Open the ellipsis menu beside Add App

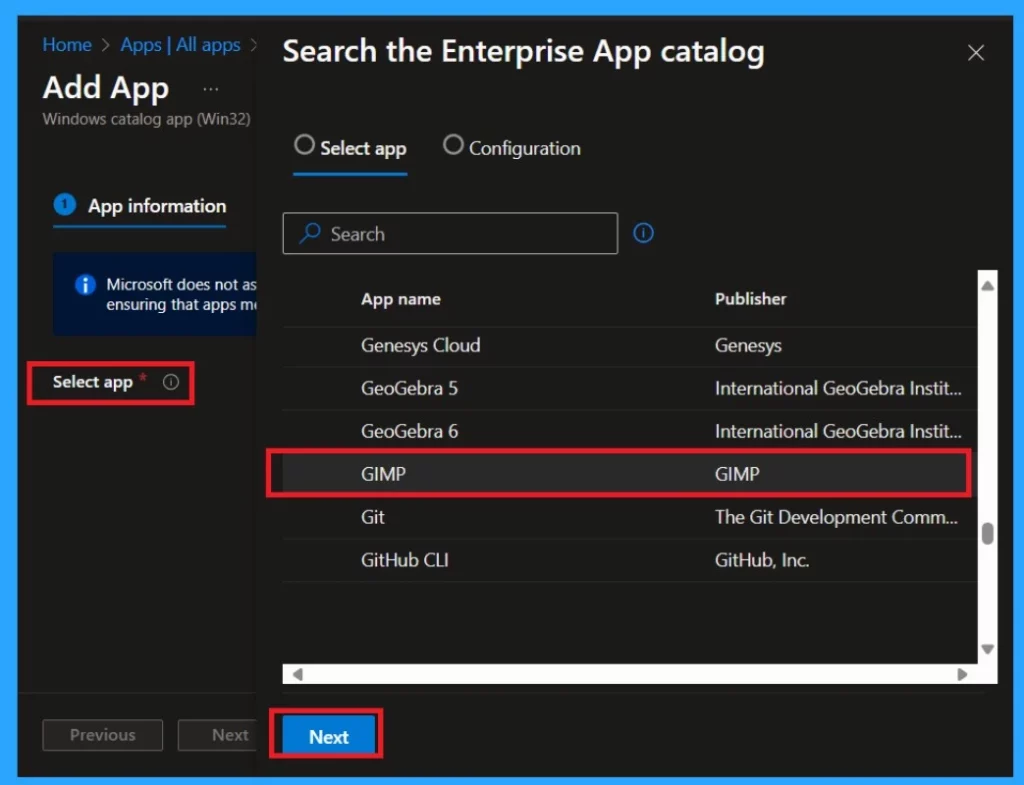(x=210, y=89)
